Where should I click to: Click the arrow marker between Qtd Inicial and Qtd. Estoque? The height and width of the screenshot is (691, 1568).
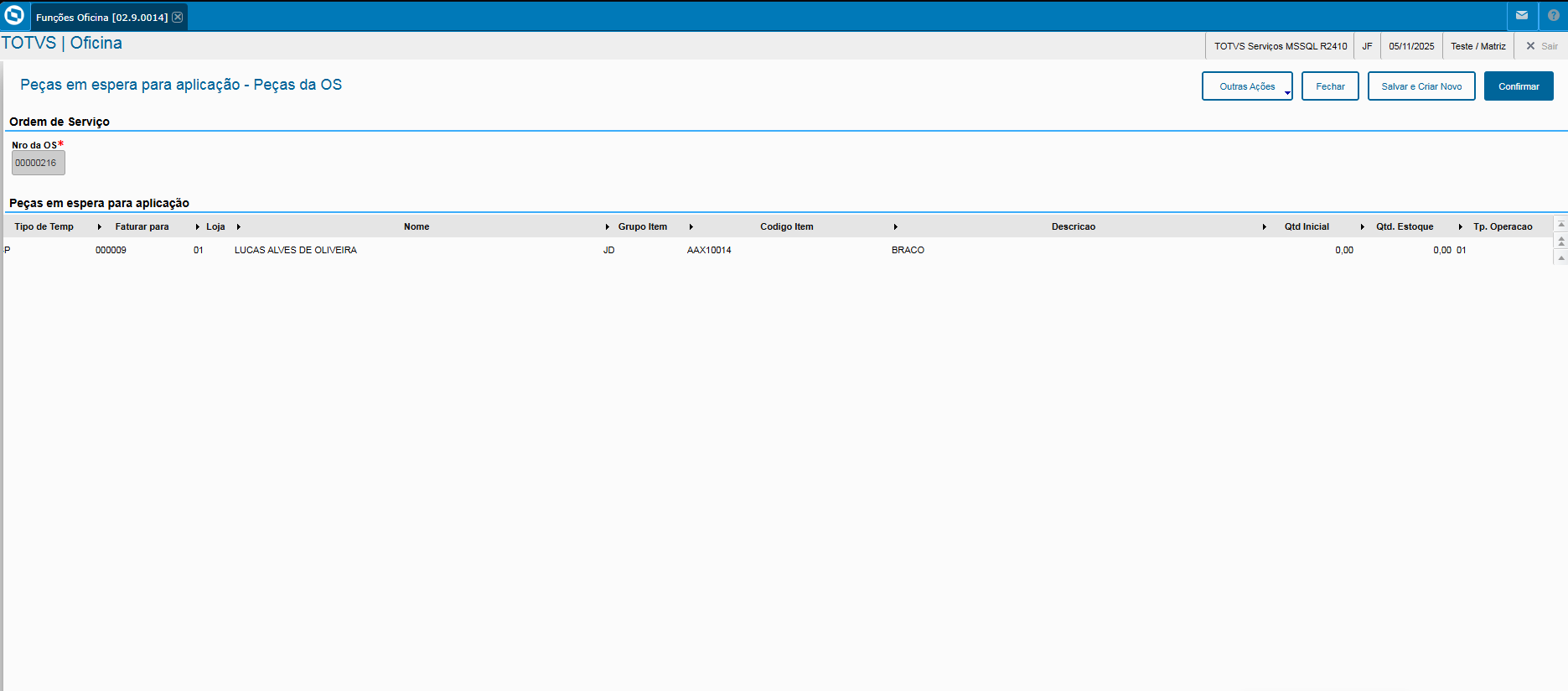(1363, 227)
